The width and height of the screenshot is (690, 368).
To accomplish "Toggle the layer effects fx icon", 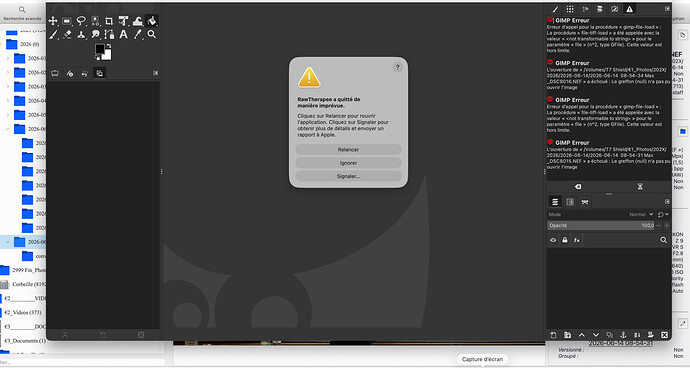I will tap(576, 240).
